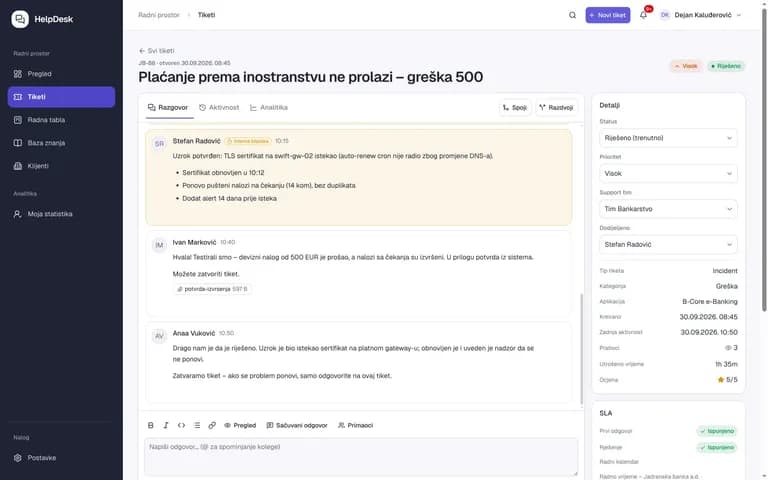
Task: Open attachment potvrda-izvrsenja
Action: tap(213, 289)
